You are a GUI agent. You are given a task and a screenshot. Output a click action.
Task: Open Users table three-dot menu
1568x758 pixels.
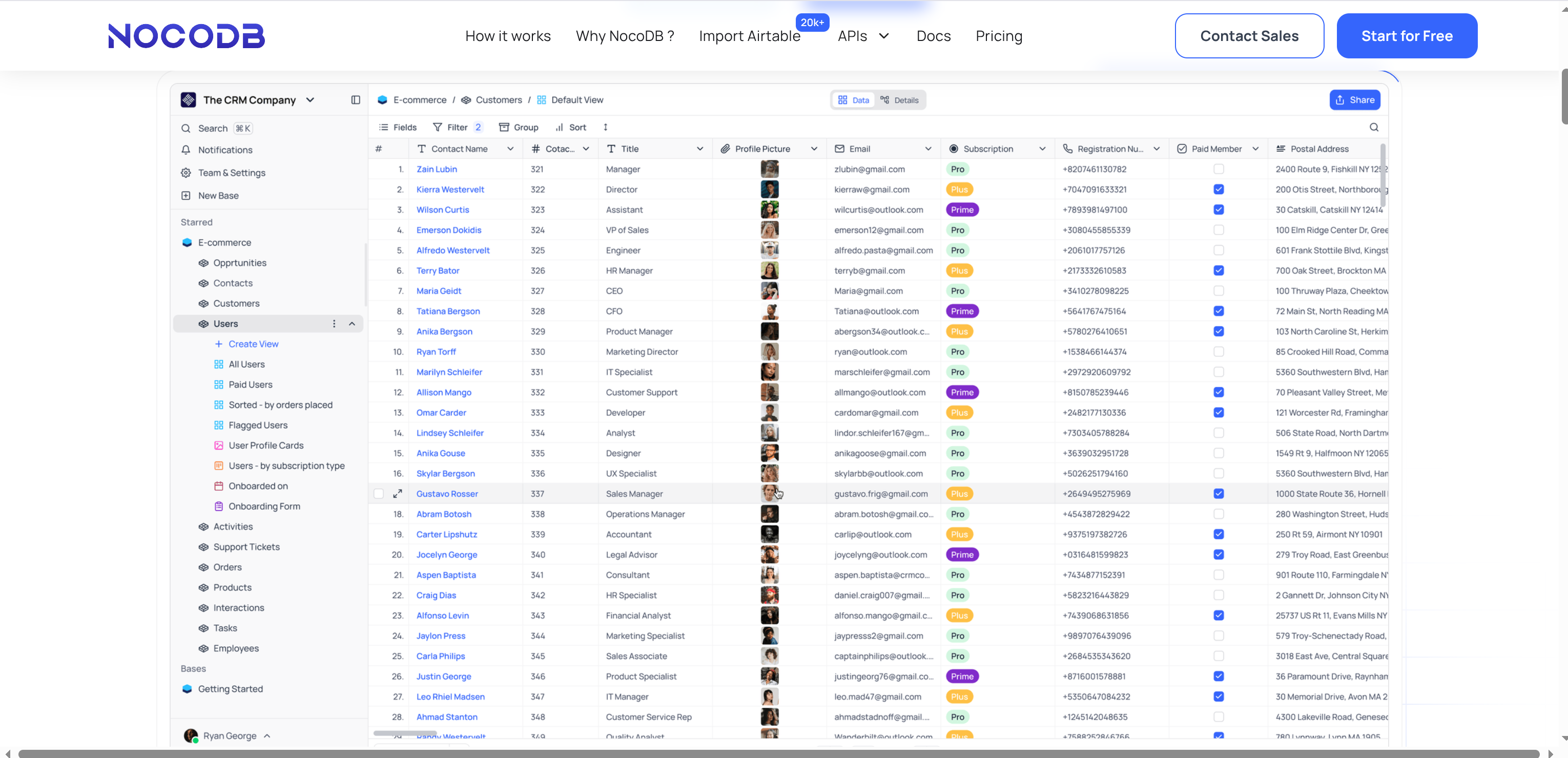(334, 324)
